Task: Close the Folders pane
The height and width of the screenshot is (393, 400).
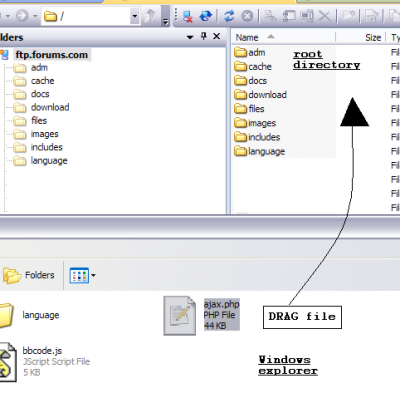Action: point(217,36)
